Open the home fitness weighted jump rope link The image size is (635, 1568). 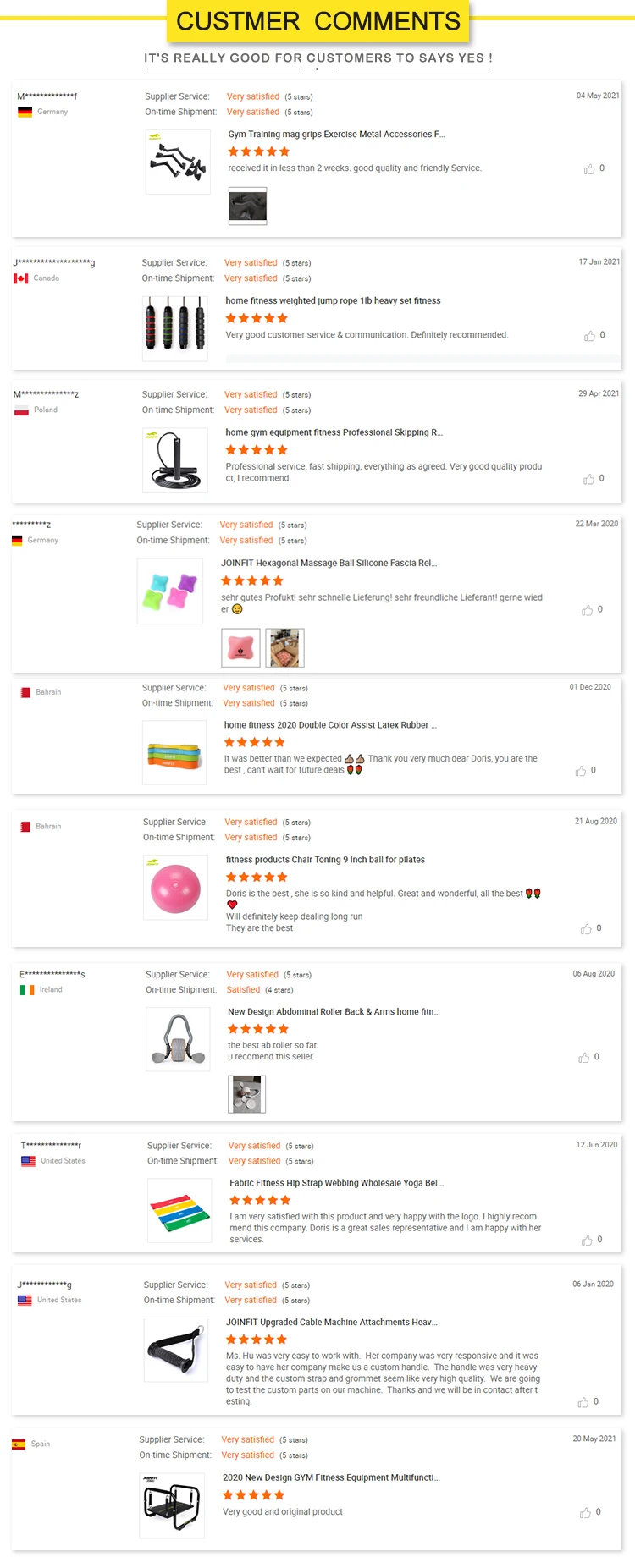pos(333,301)
